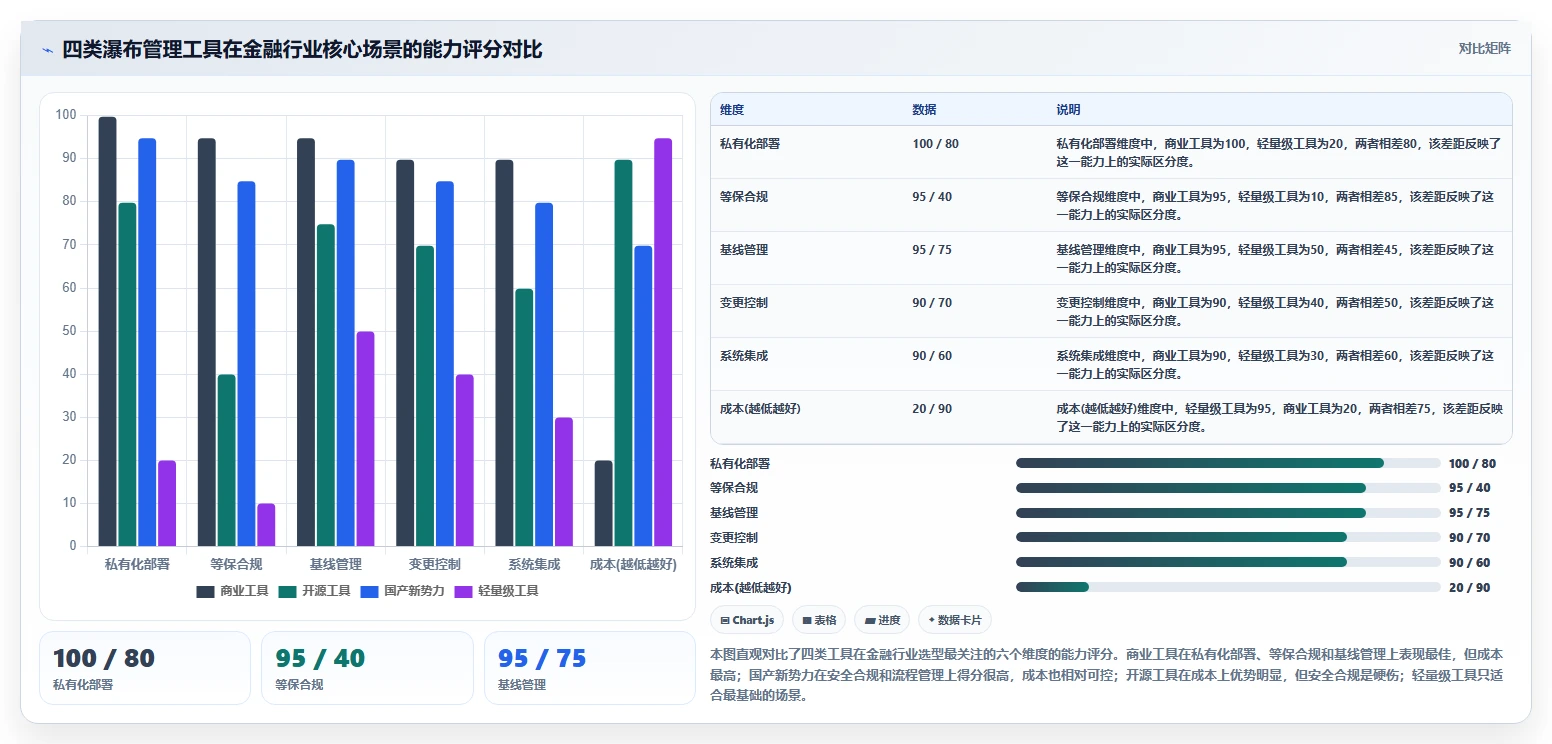Select the 表格 chip

[x=819, y=620]
